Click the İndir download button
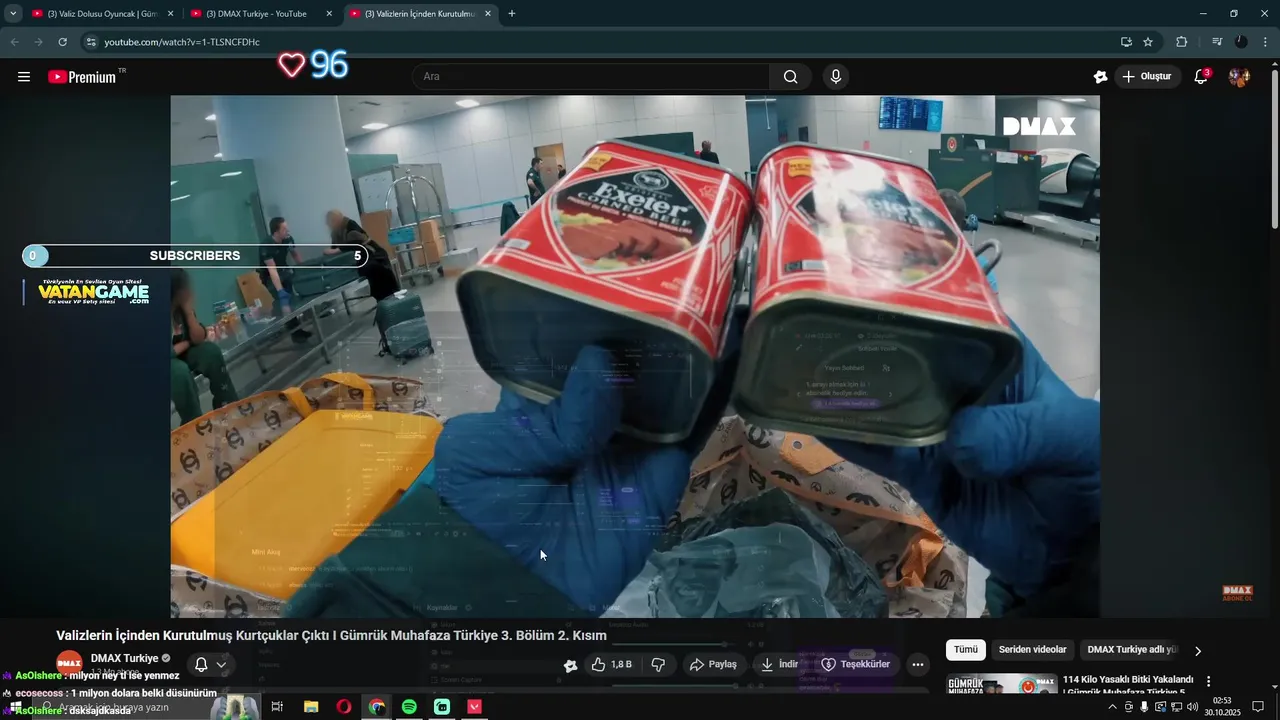Screen dimensions: 1280x720 779,664
